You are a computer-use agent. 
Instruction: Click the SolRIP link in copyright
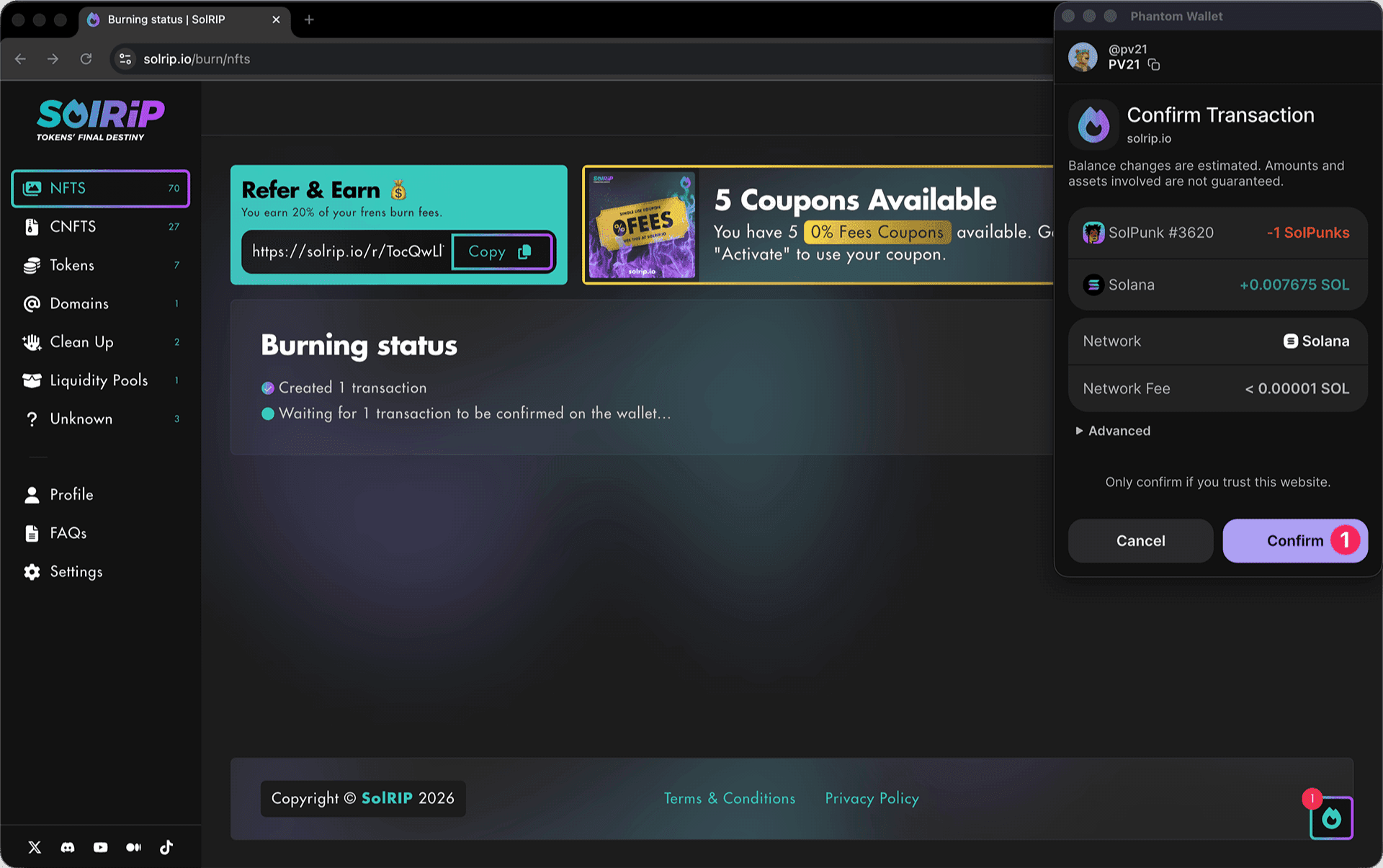pyautogui.click(x=387, y=798)
